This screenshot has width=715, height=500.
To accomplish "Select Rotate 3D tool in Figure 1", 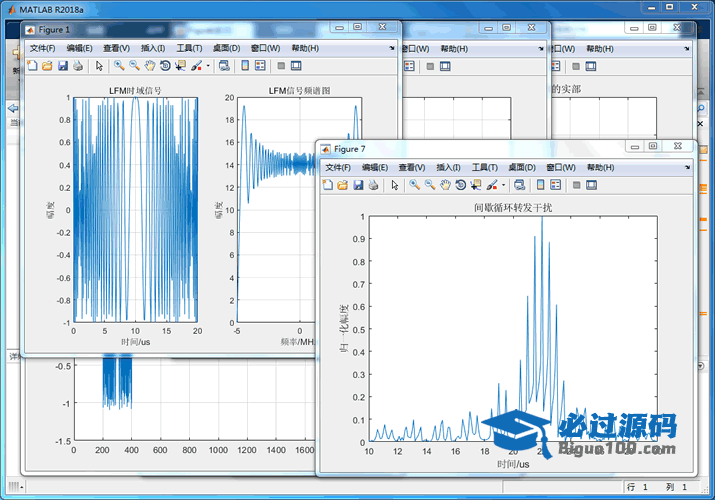I will pyautogui.click(x=165, y=66).
